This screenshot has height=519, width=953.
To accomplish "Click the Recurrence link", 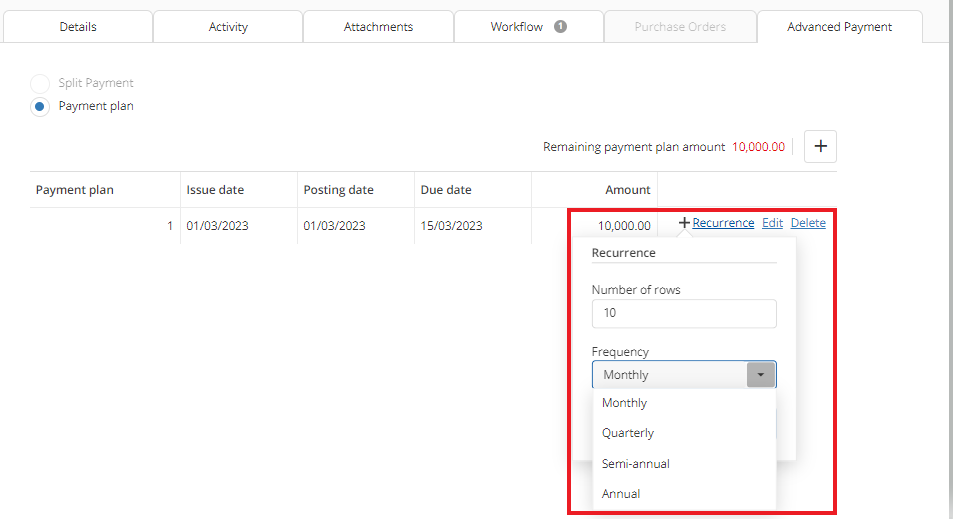I will 723,223.
